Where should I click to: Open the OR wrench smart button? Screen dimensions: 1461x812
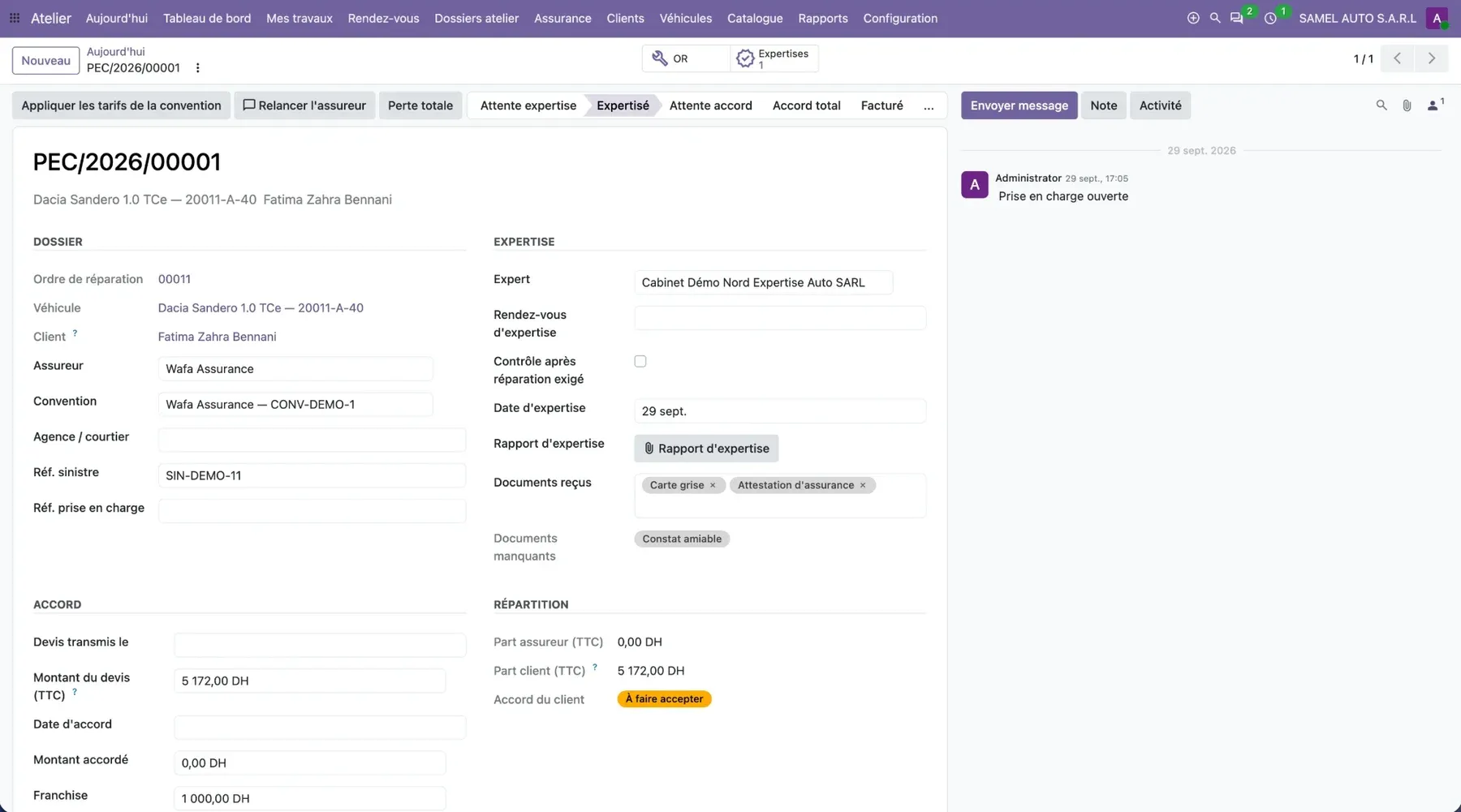[x=686, y=58]
